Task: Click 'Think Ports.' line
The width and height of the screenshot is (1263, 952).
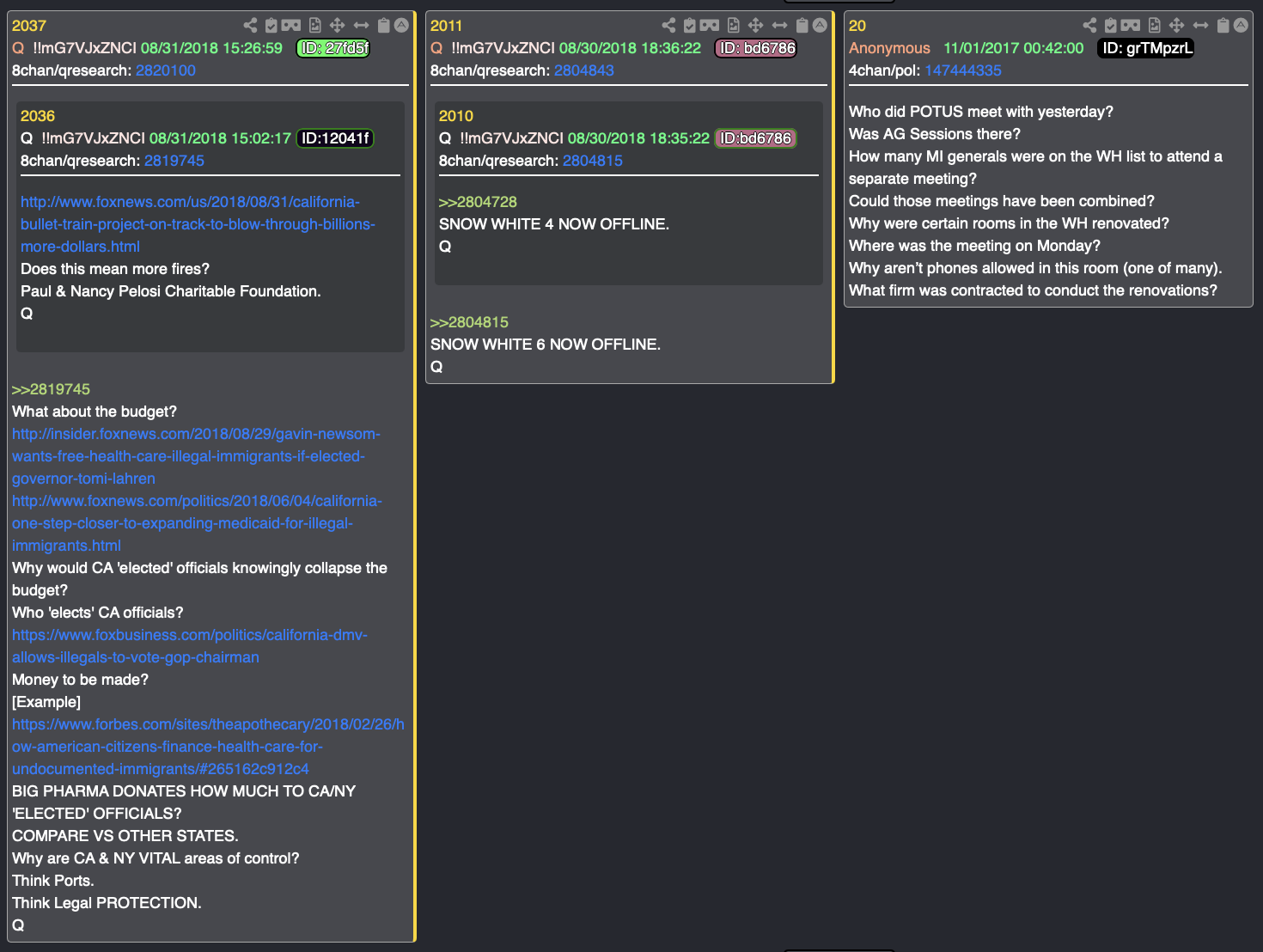Action: tap(53, 881)
